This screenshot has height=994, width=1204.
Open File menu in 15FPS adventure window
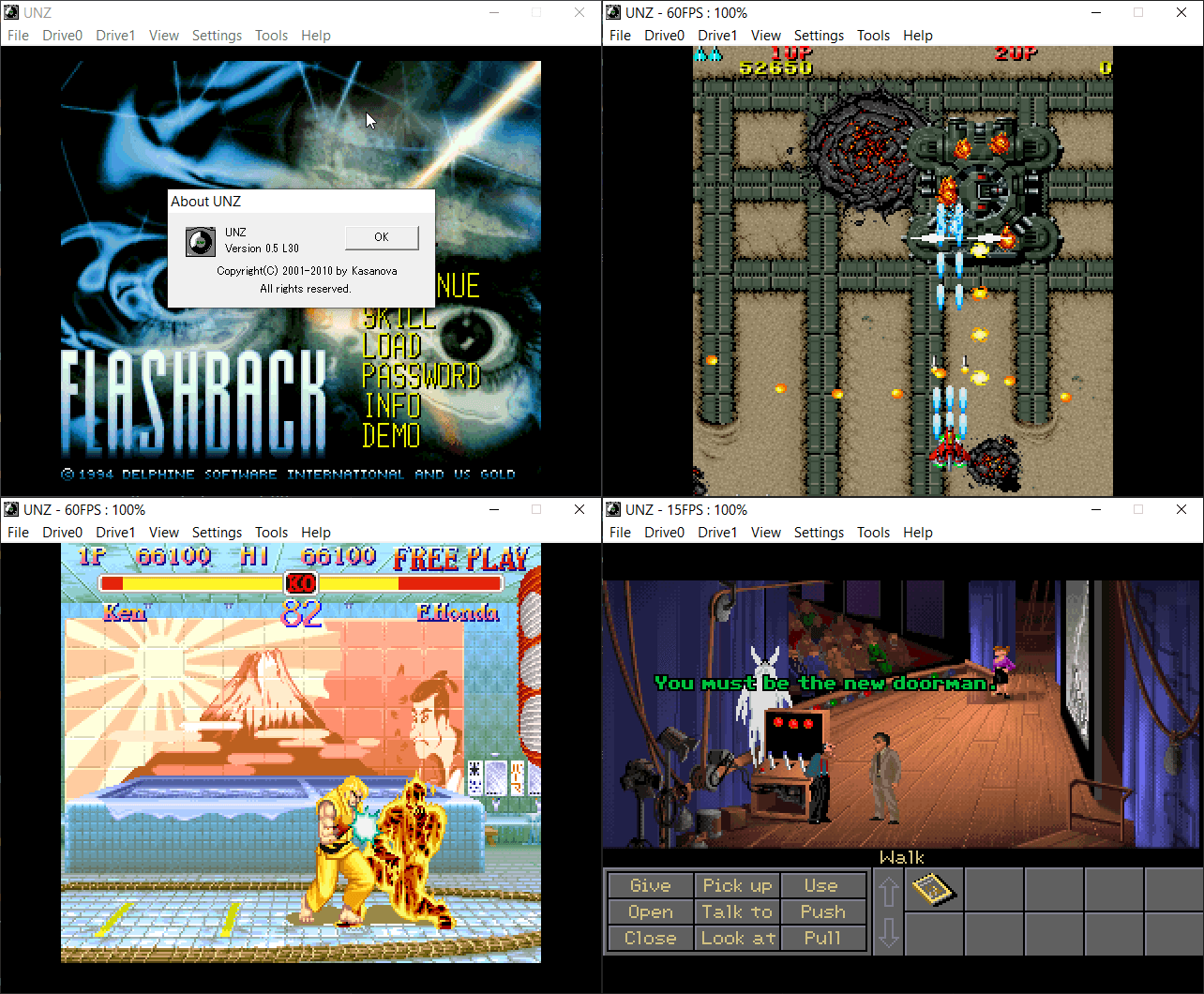point(620,533)
